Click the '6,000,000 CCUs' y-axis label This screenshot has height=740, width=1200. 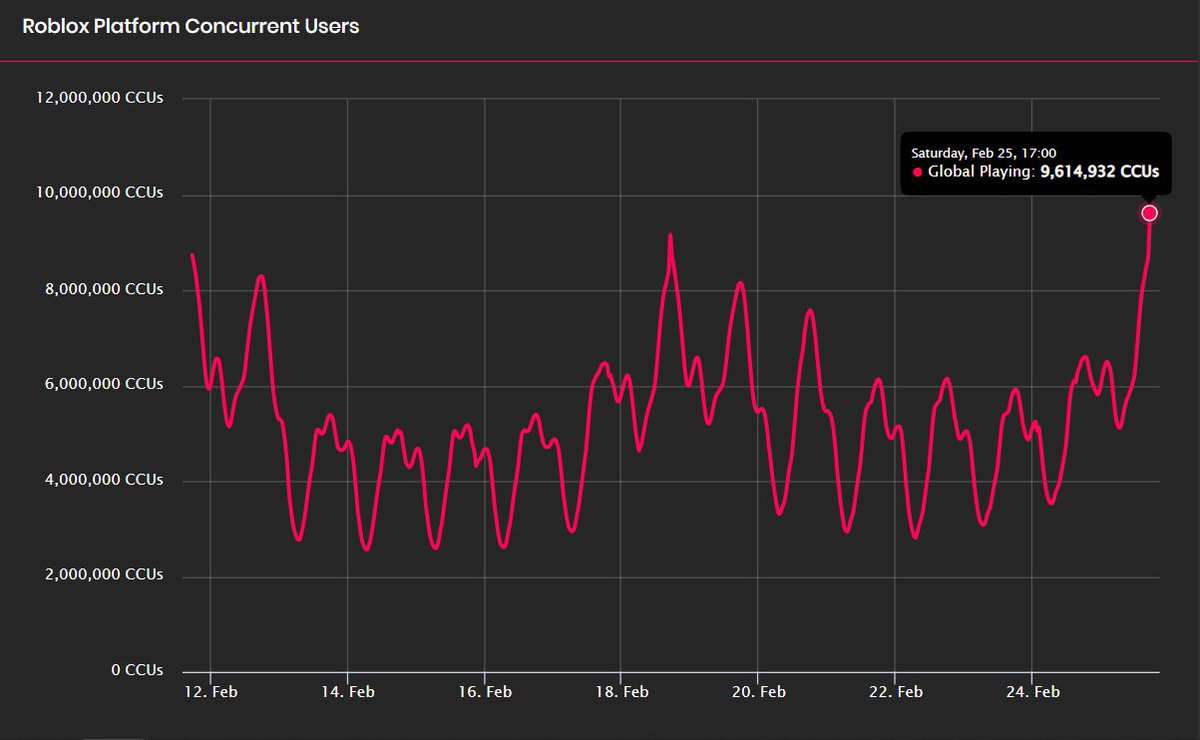tap(103, 384)
